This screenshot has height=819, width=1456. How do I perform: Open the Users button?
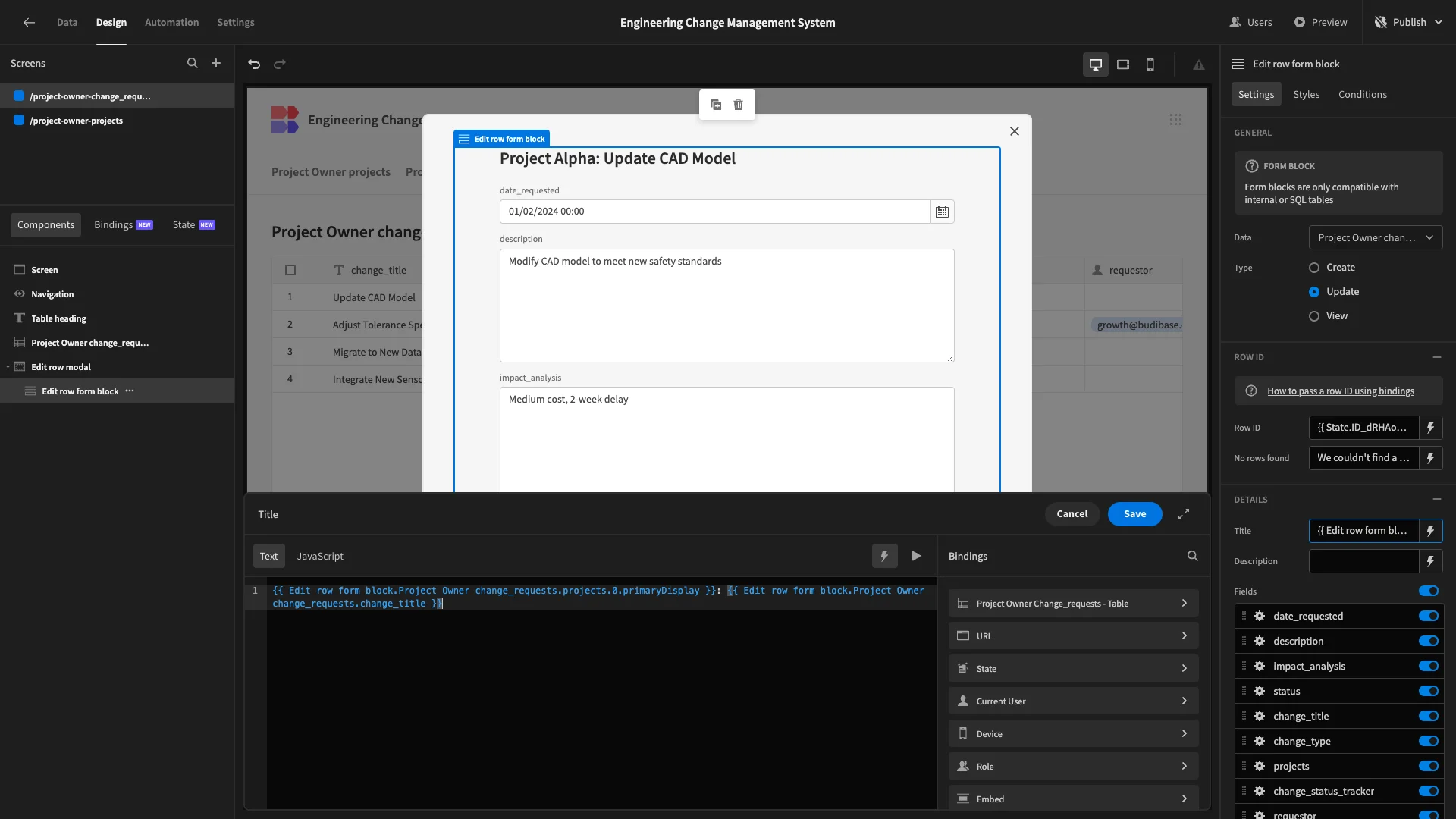1251,23
